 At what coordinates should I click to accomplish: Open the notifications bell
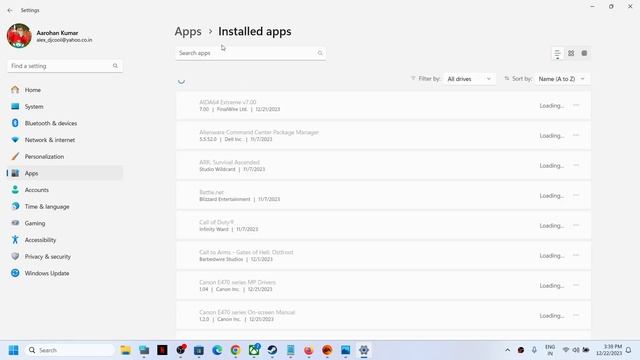tap(629, 350)
